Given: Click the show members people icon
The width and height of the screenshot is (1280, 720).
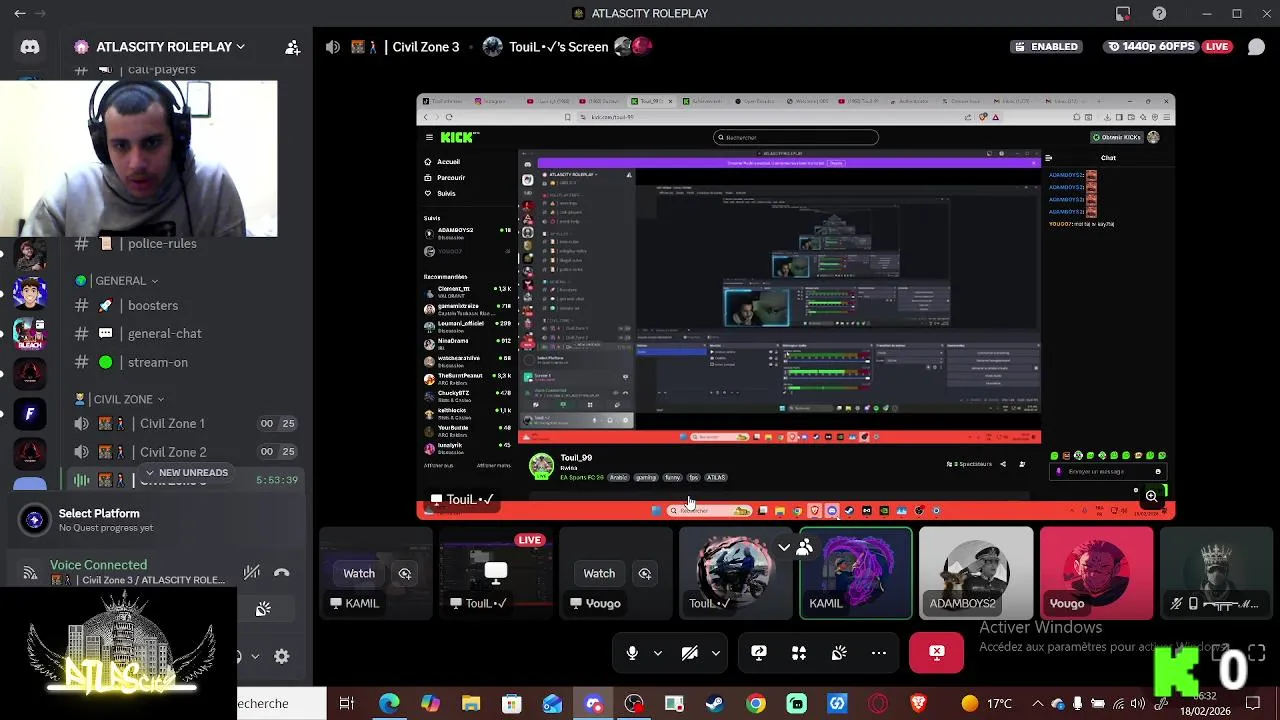Looking at the screenshot, I should coord(804,547).
